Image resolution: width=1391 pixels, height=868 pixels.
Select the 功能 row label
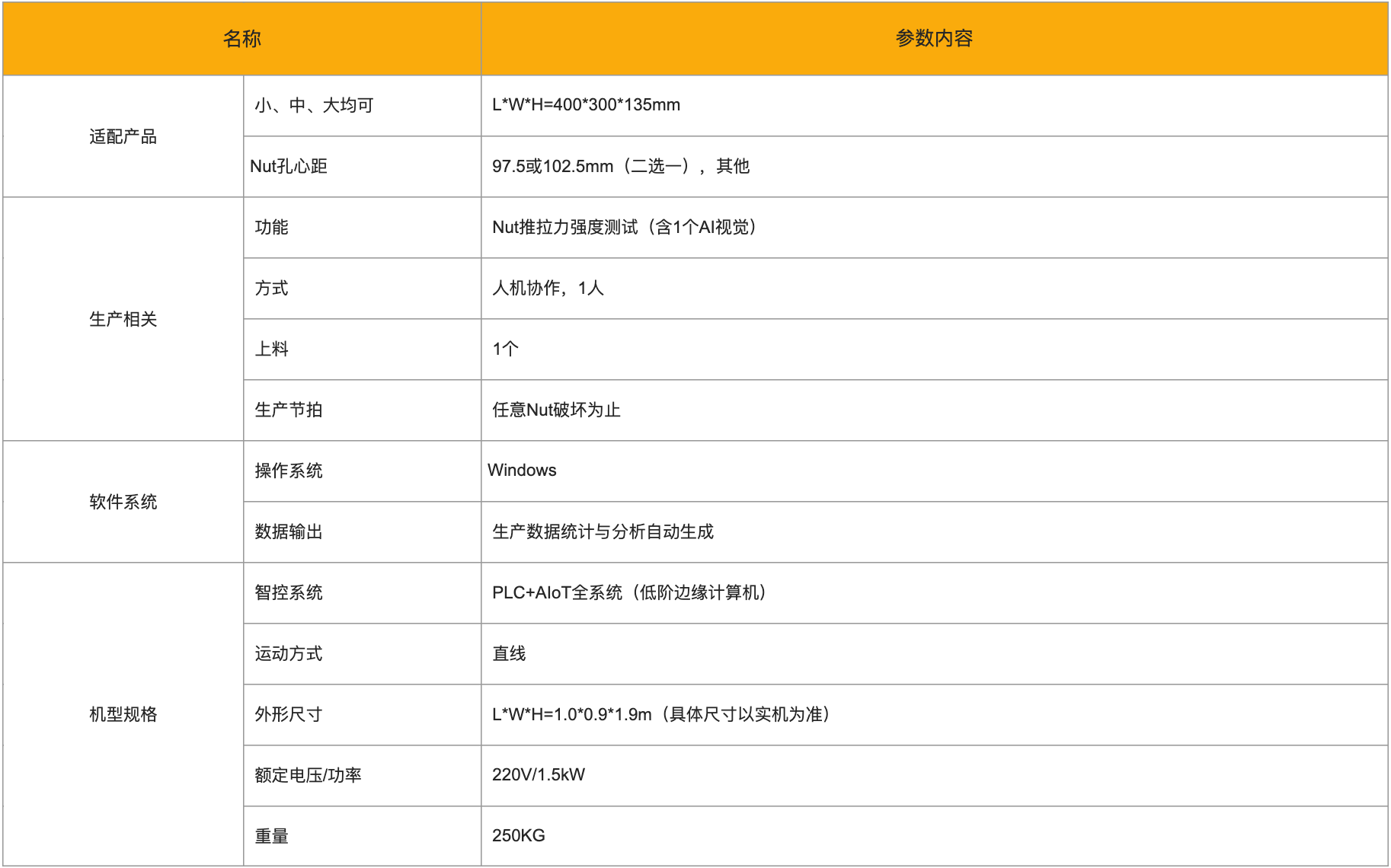pos(271,227)
